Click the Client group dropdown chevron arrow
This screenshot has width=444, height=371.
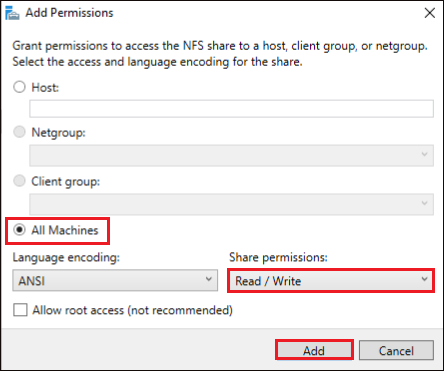tap(424, 203)
